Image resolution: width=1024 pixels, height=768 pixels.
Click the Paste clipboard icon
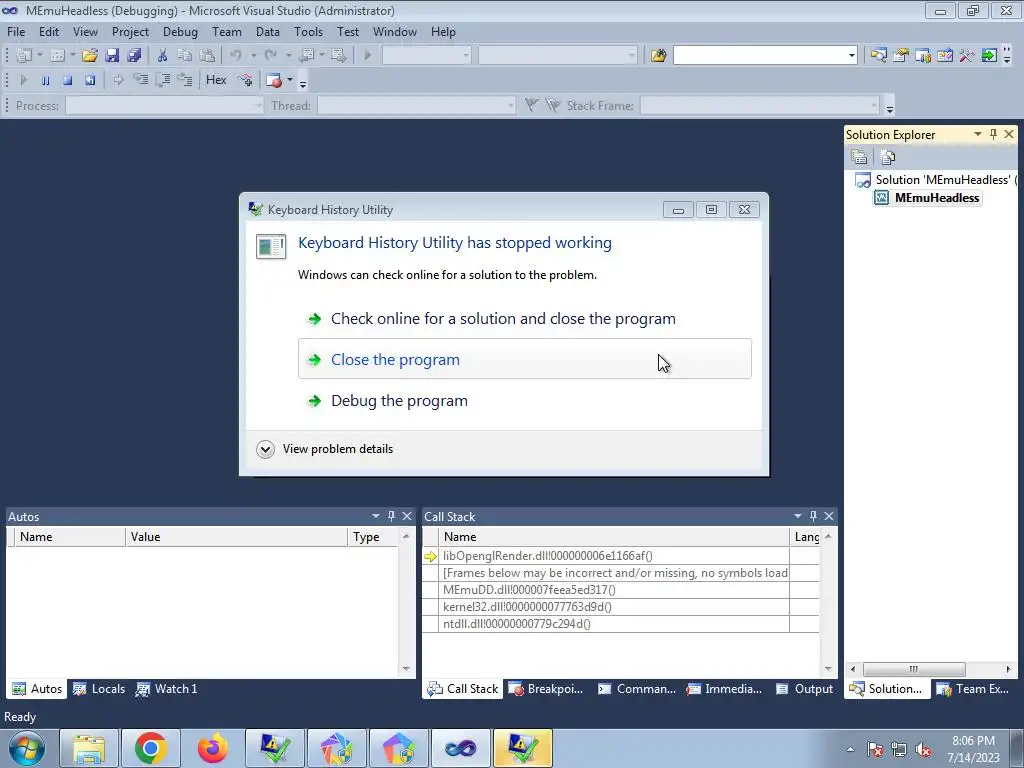point(207,56)
